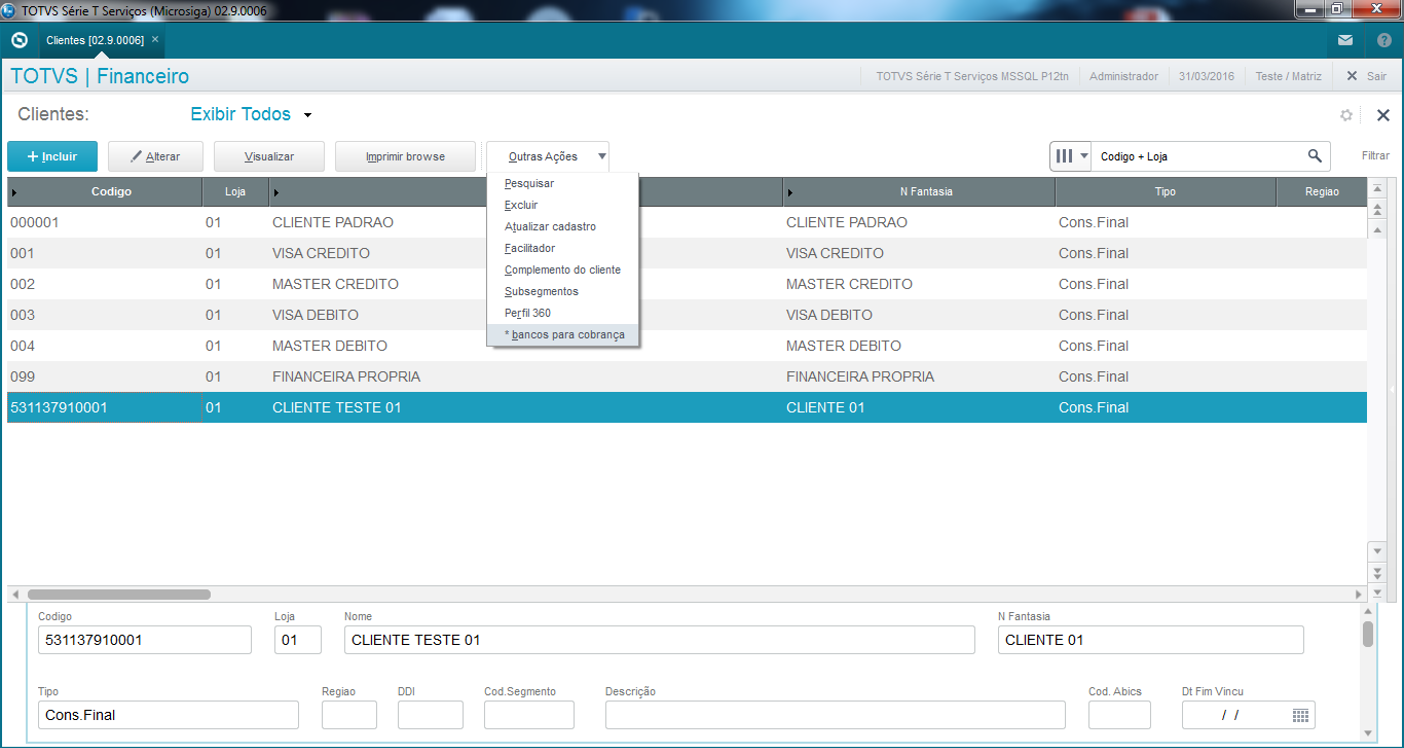Click the magnifying glass search icon
This screenshot has height=748, width=1404.
(1315, 156)
